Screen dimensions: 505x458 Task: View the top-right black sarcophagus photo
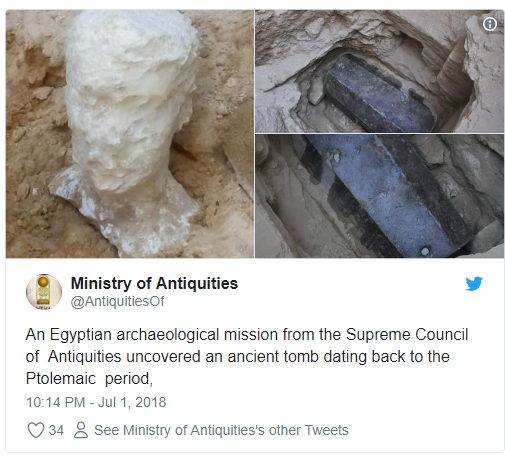(x=380, y=71)
